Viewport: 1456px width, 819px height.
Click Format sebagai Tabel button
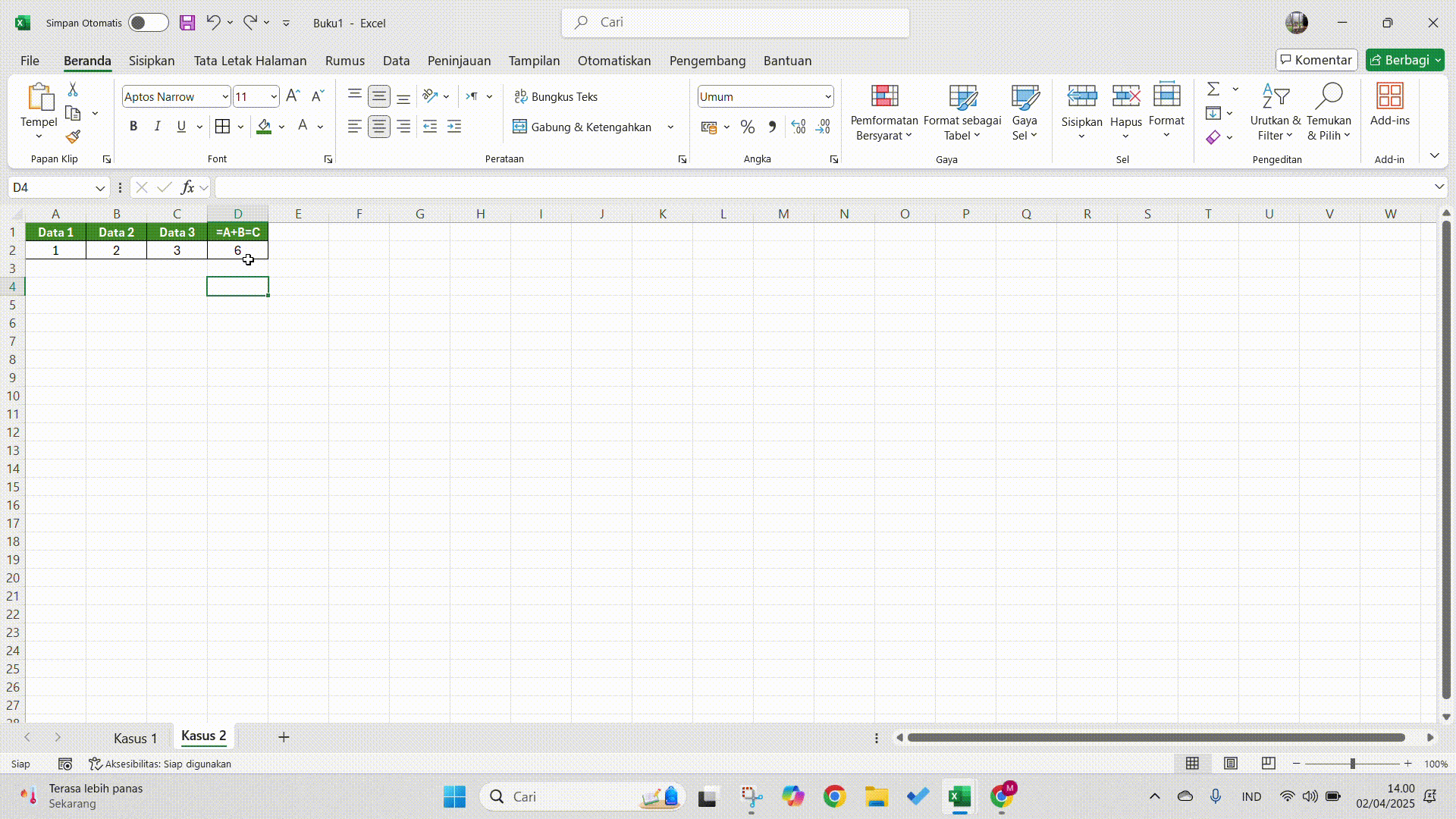tap(962, 112)
